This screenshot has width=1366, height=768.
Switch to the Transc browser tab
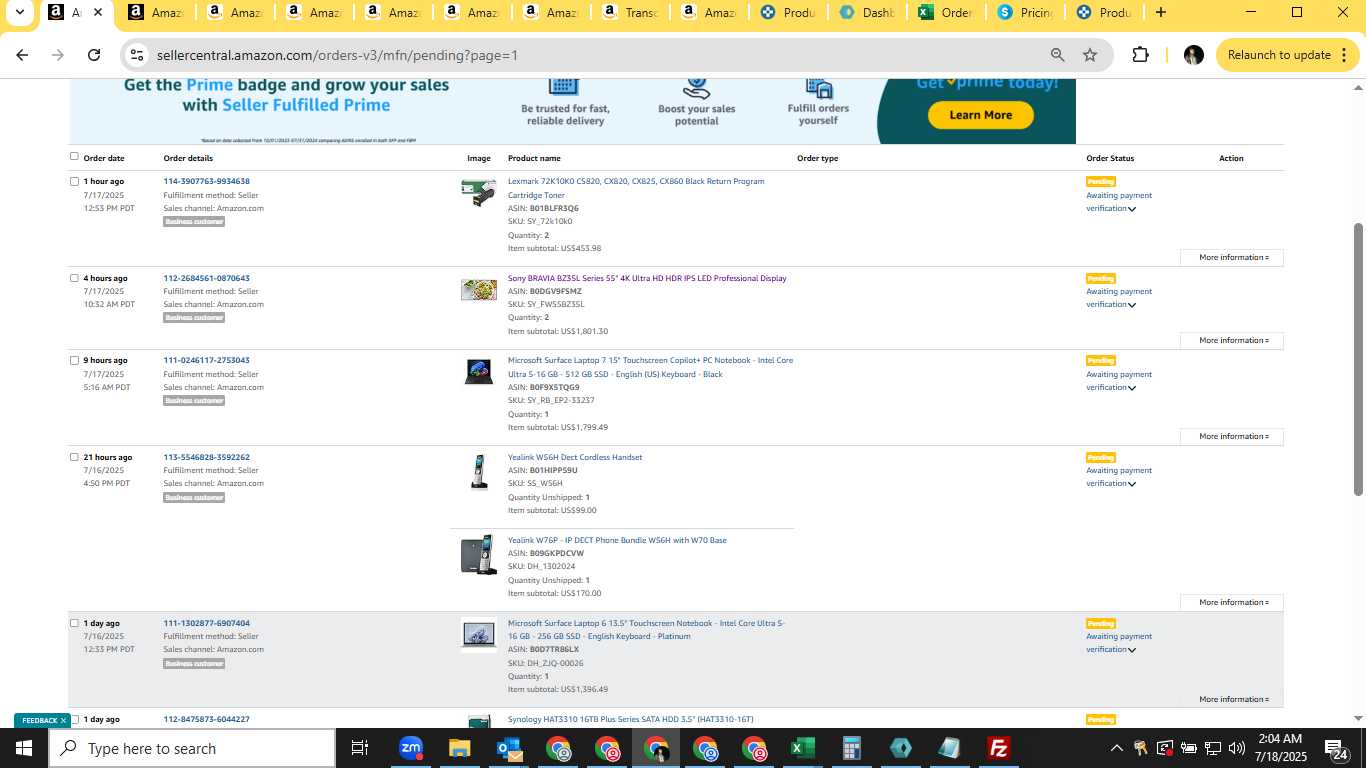point(630,13)
